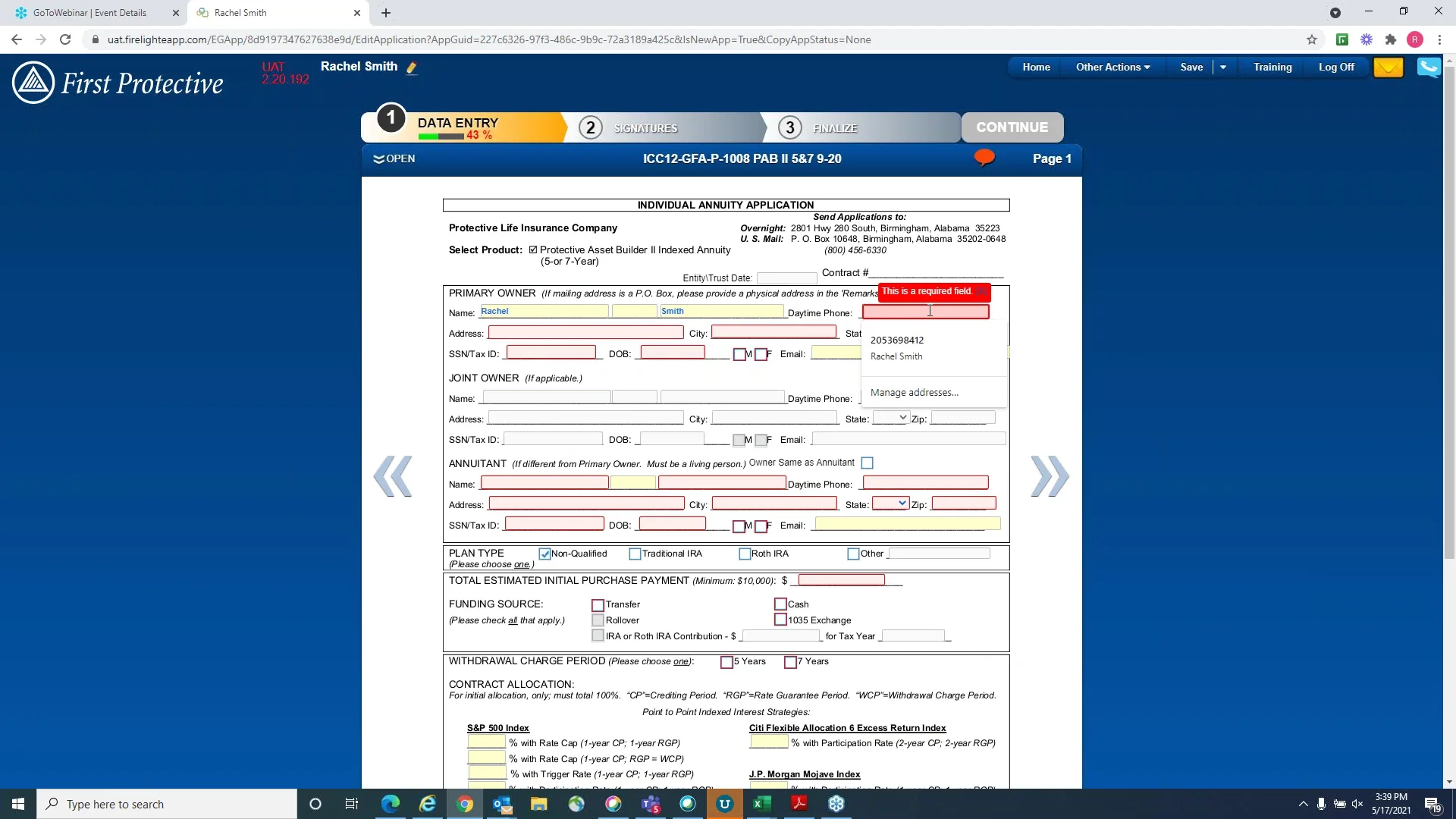The image size is (1456, 819).
Task: Click the right double-arrow to go forward a page
Action: coord(1050,476)
